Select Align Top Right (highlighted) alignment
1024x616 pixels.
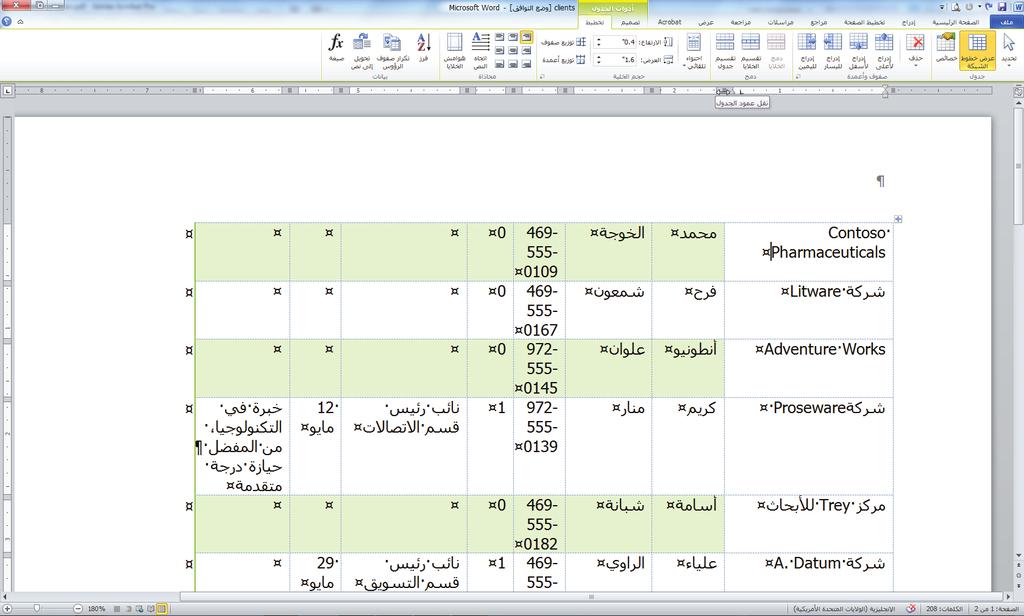tap(526, 37)
